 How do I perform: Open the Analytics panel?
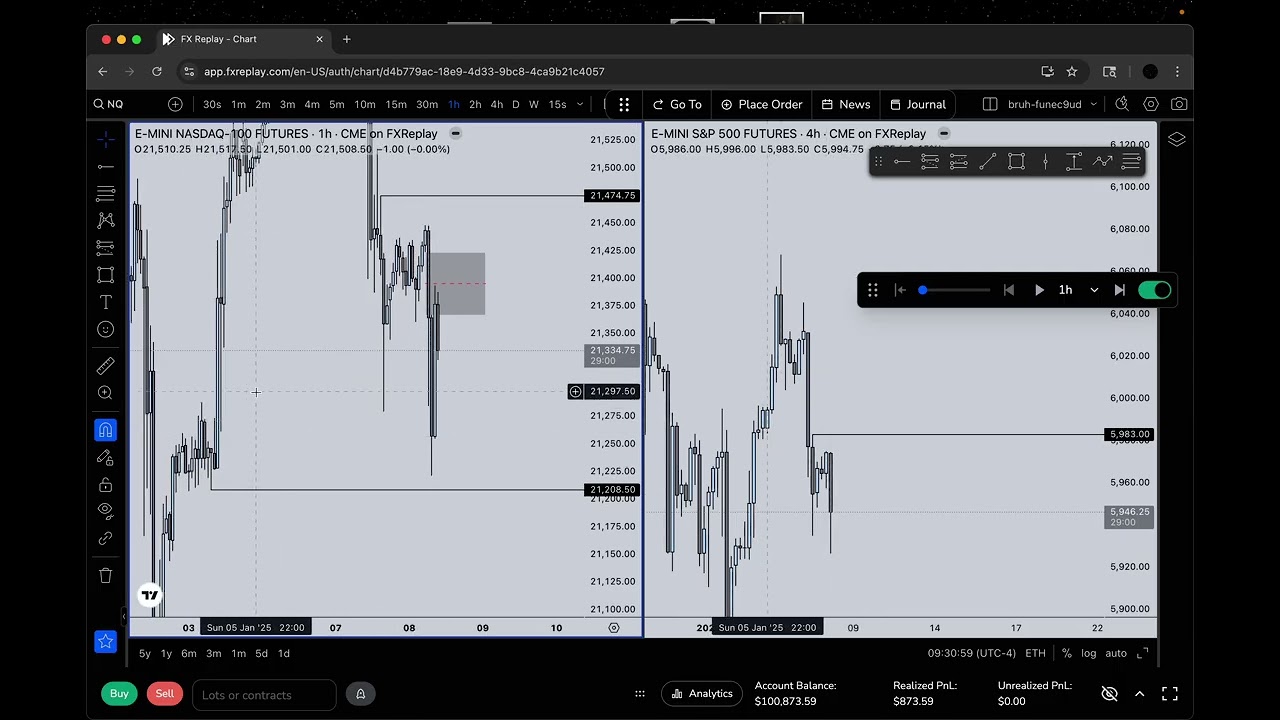(x=702, y=694)
